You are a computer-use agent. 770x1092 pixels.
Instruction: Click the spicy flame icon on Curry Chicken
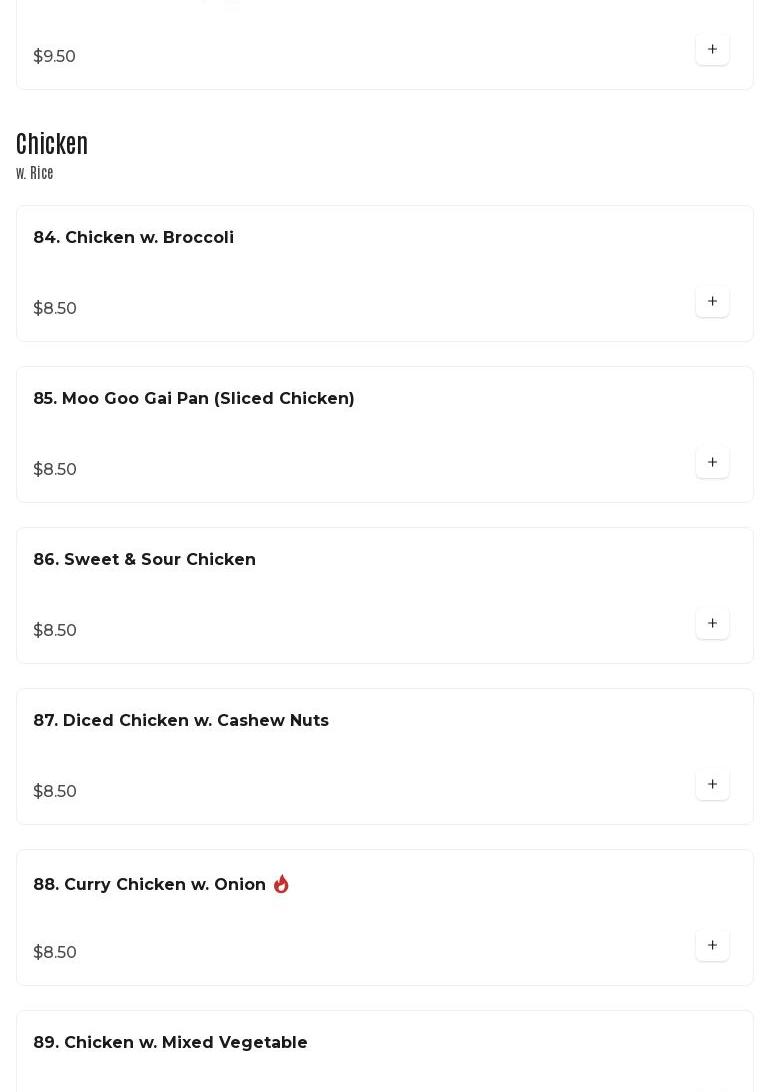coord(281,884)
